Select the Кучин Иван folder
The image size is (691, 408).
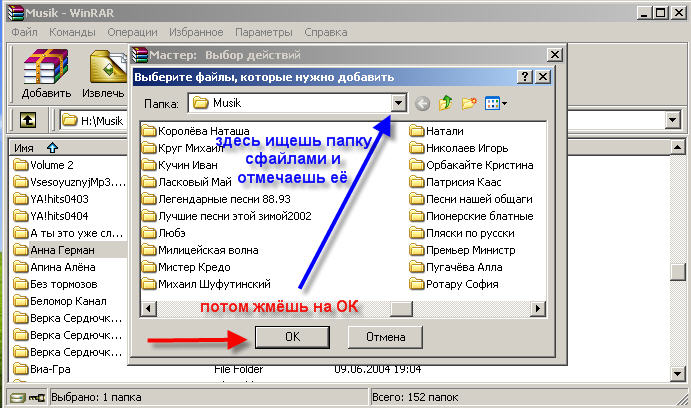[180, 165]
